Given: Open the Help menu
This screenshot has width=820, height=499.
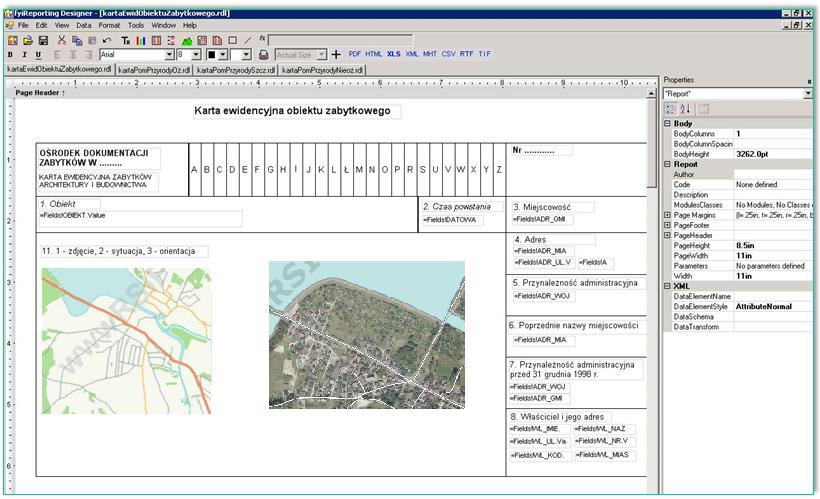Looking at the screenshot, I should (x=190, y=25).
